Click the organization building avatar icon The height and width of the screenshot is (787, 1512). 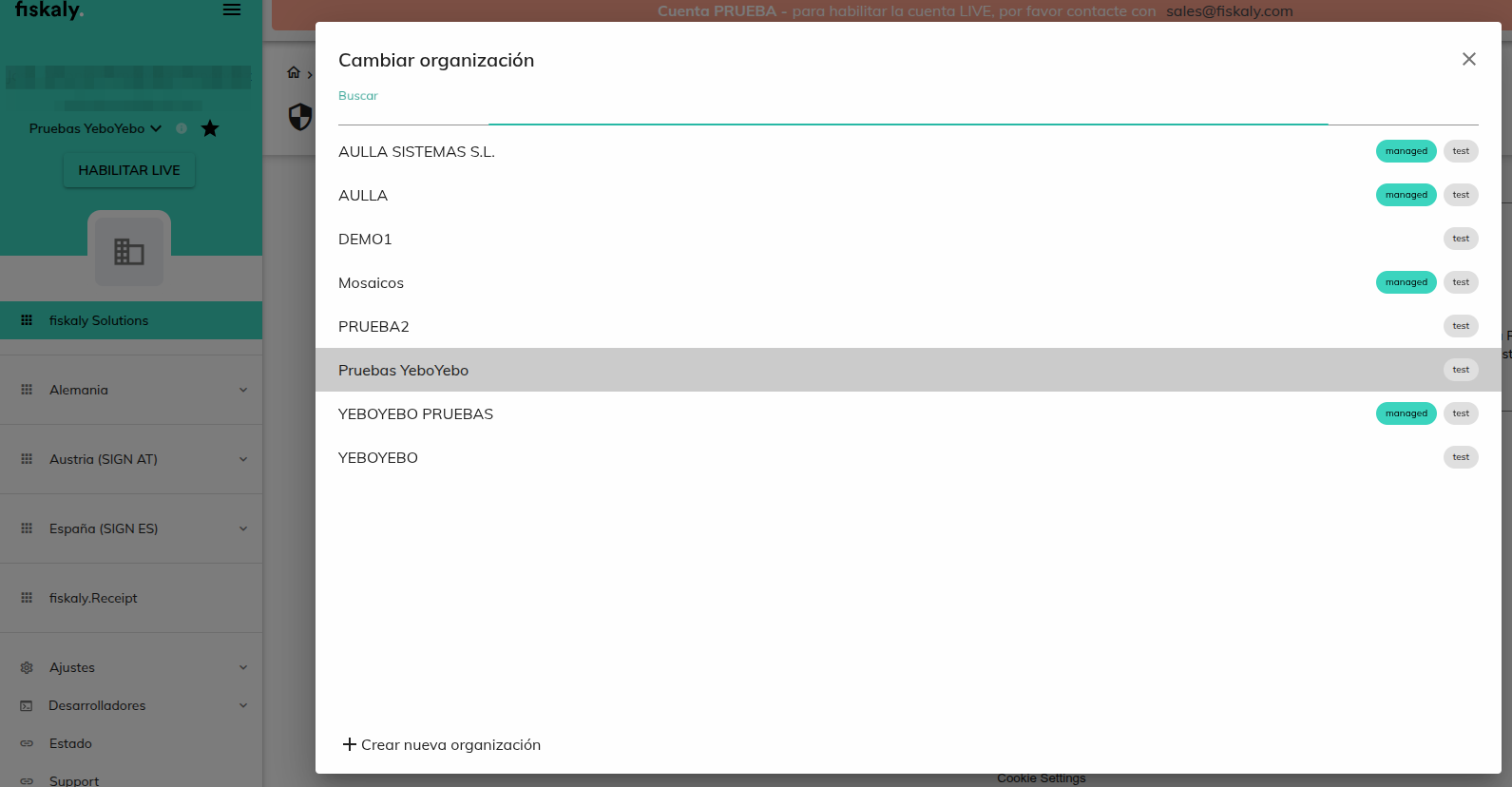(x=129, y=252)
